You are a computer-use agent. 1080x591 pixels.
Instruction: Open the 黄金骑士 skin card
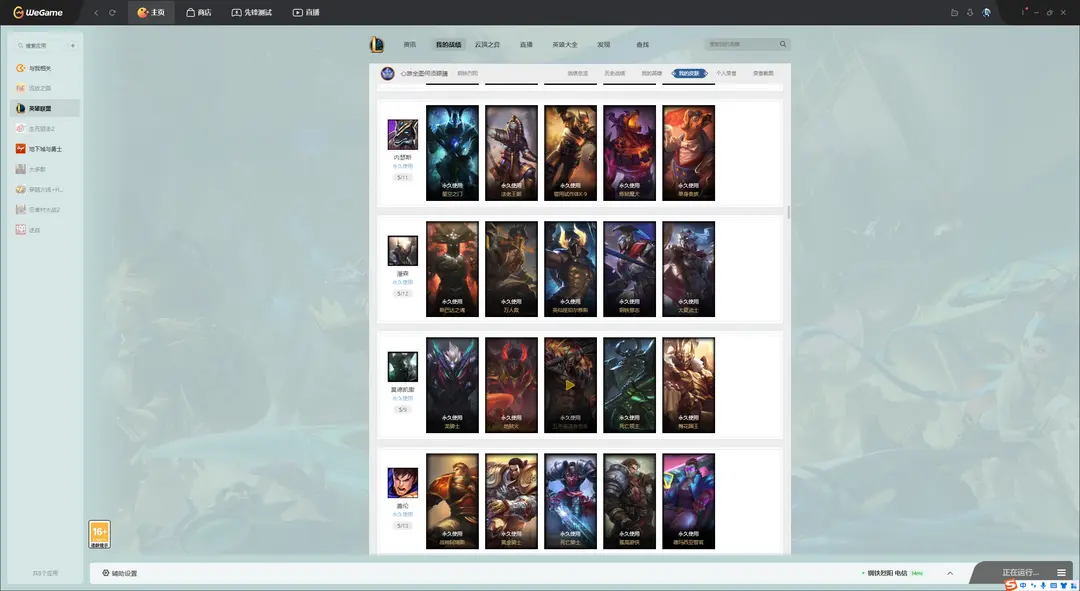pos(511,501)
